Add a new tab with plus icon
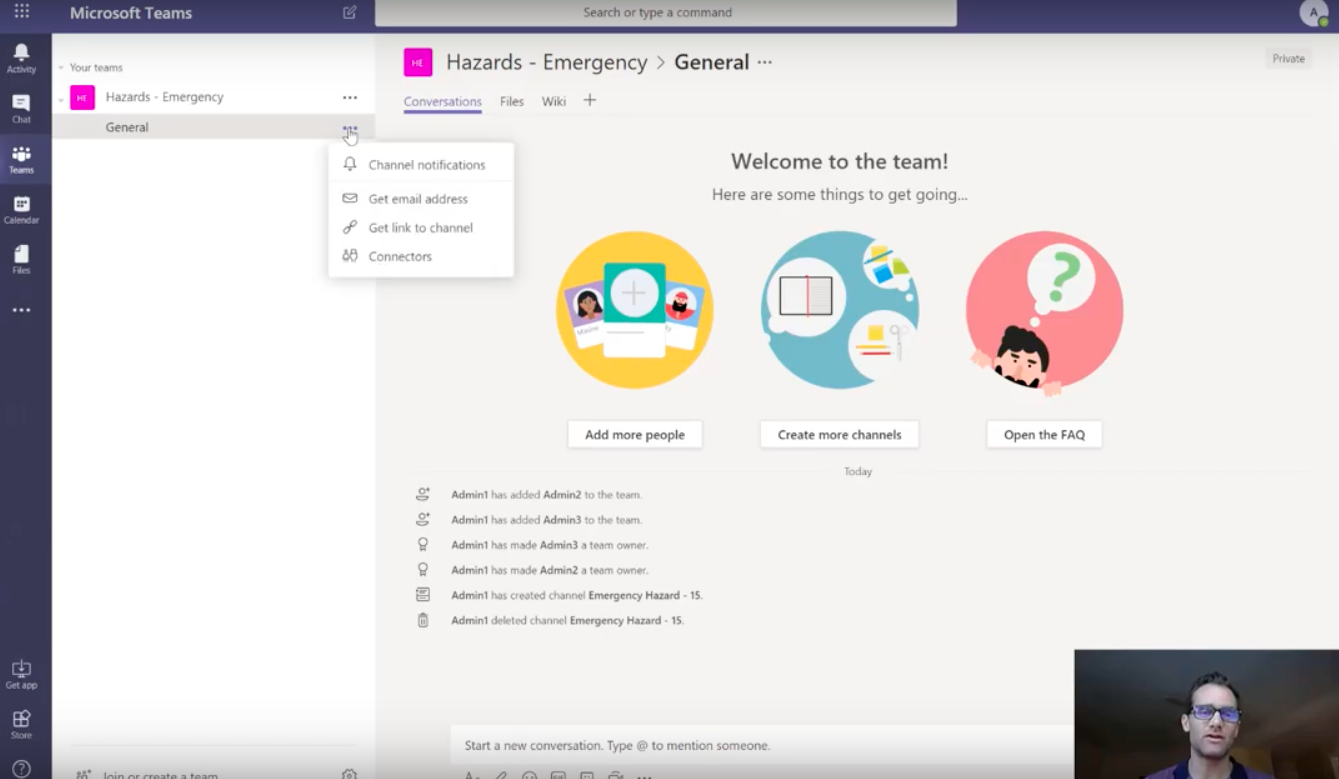Viewport: 1339px width, 779px height. point(590,100)
